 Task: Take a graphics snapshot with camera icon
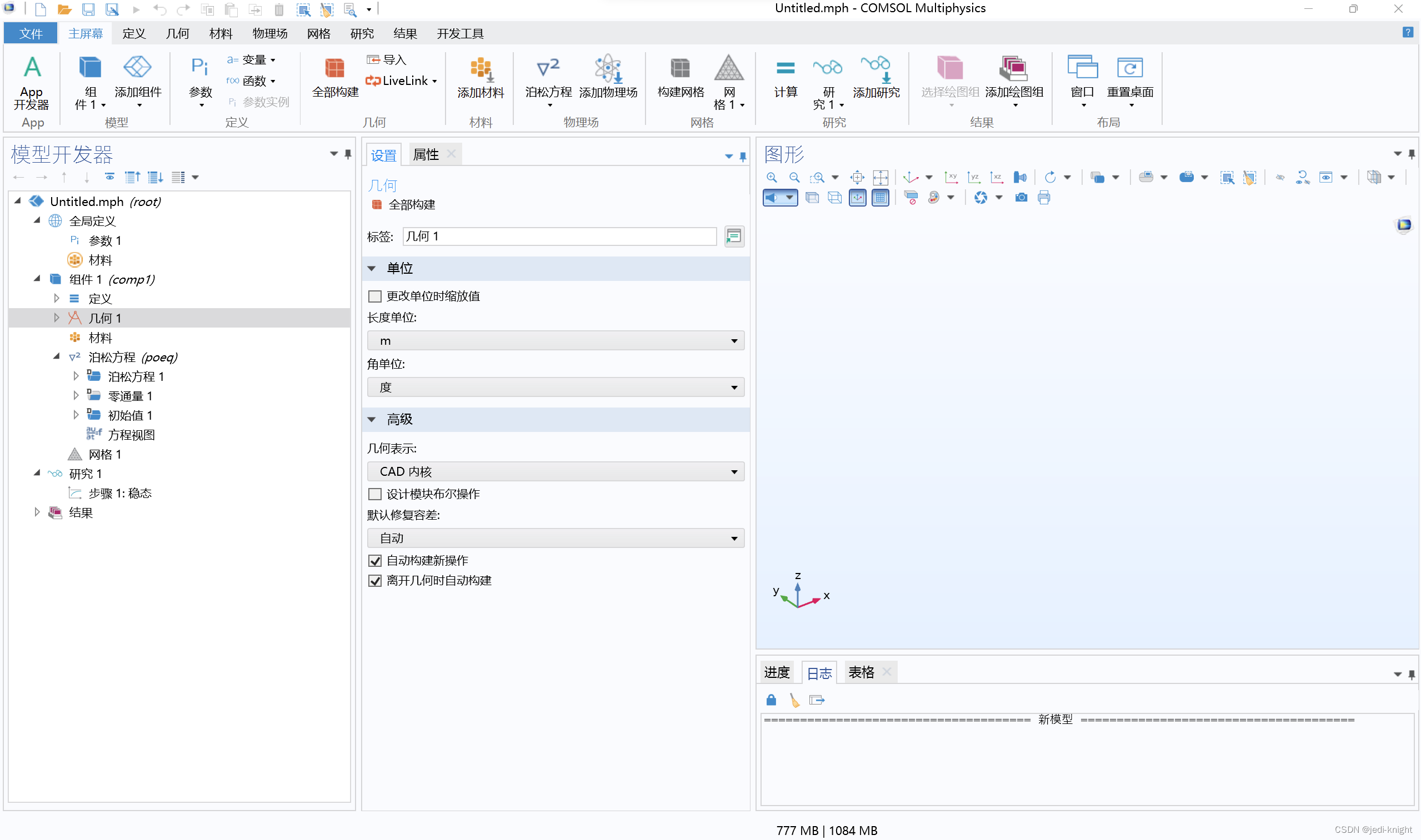pos(1021,198)
